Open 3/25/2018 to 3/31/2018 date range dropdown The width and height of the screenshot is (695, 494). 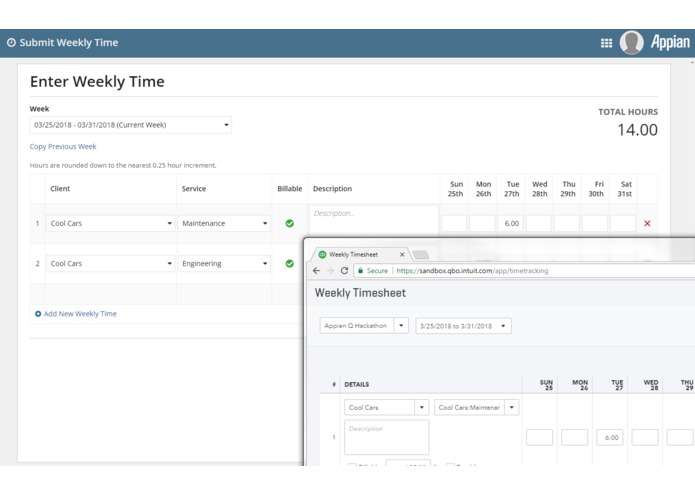pyautogui.click(x=463, y=326)
